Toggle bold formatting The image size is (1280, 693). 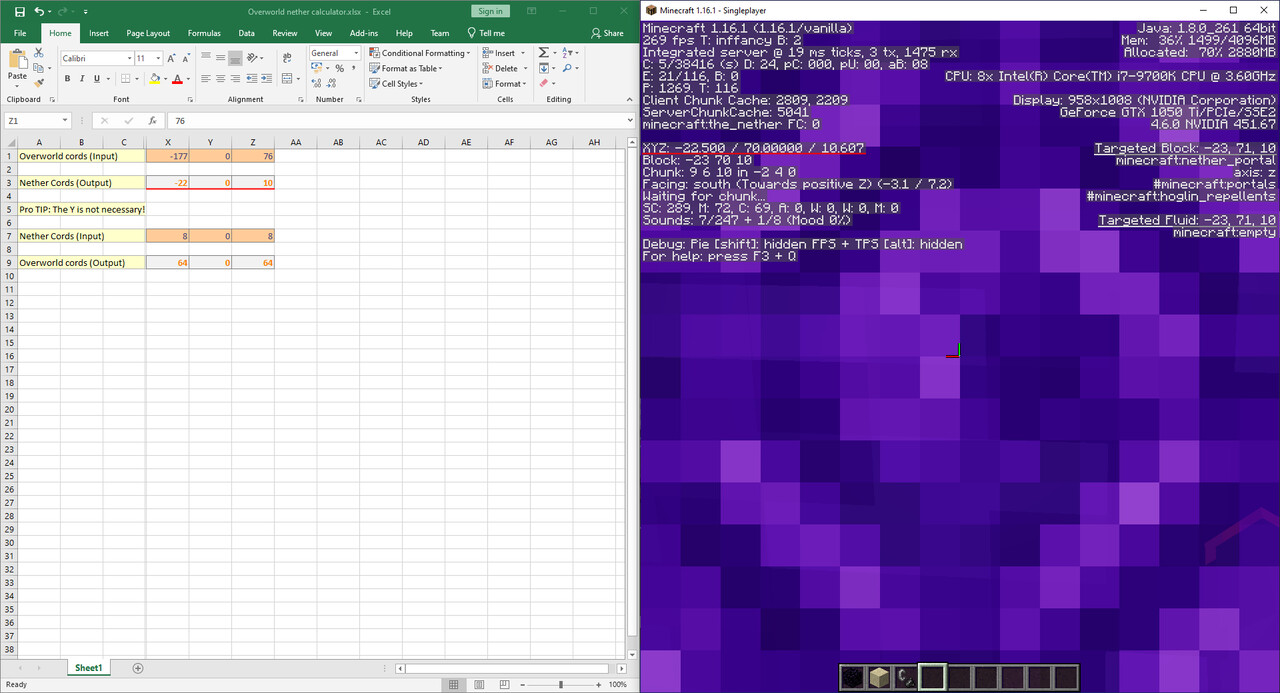click(68, 78)
